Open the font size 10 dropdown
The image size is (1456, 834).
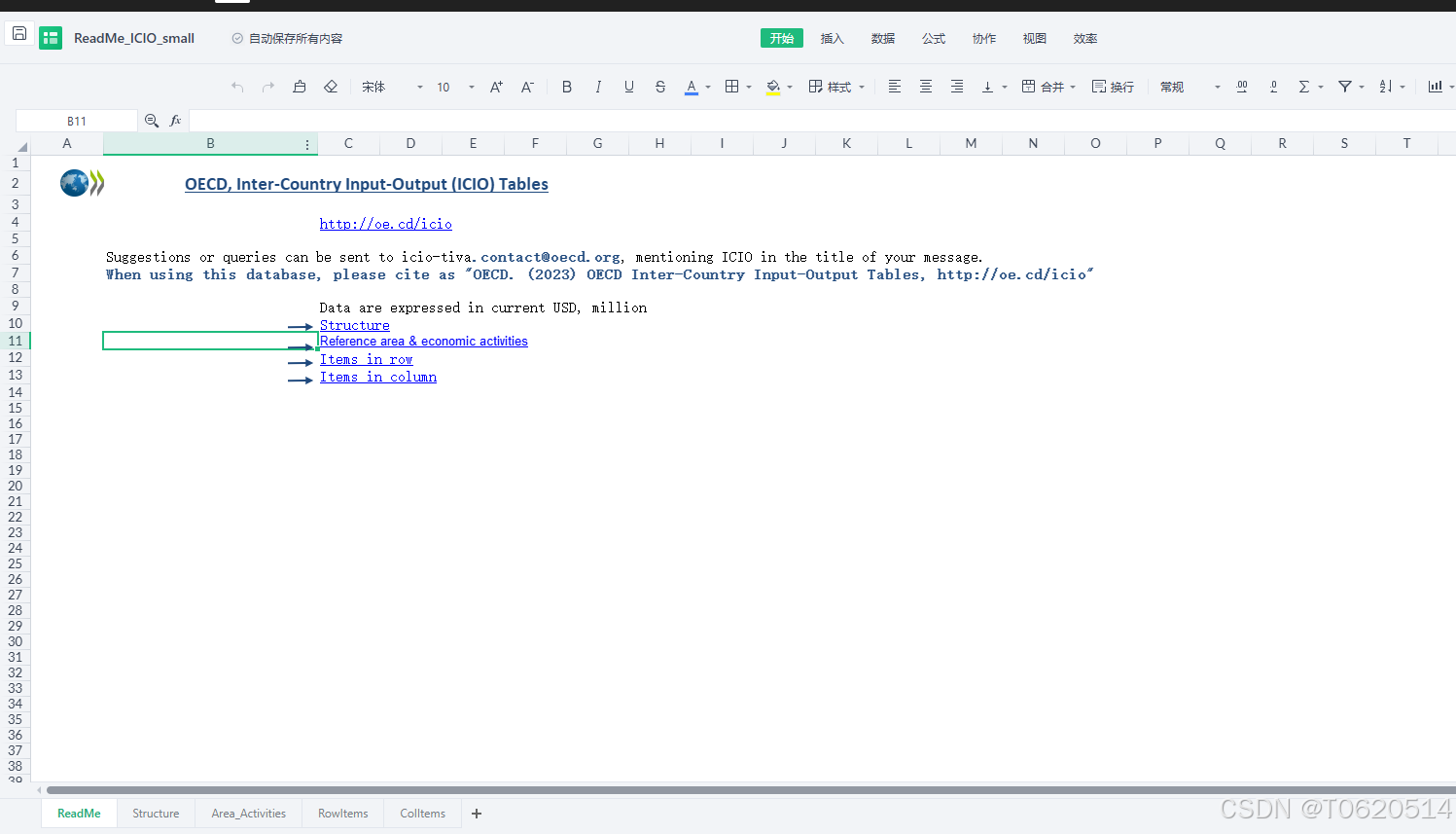455,87
